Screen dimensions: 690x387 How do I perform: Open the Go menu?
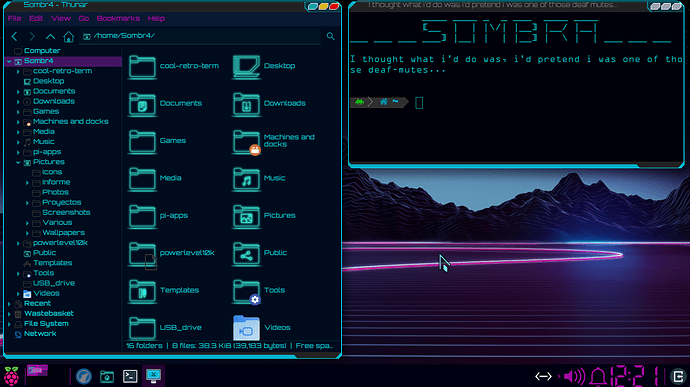click(x=84, y=18)
